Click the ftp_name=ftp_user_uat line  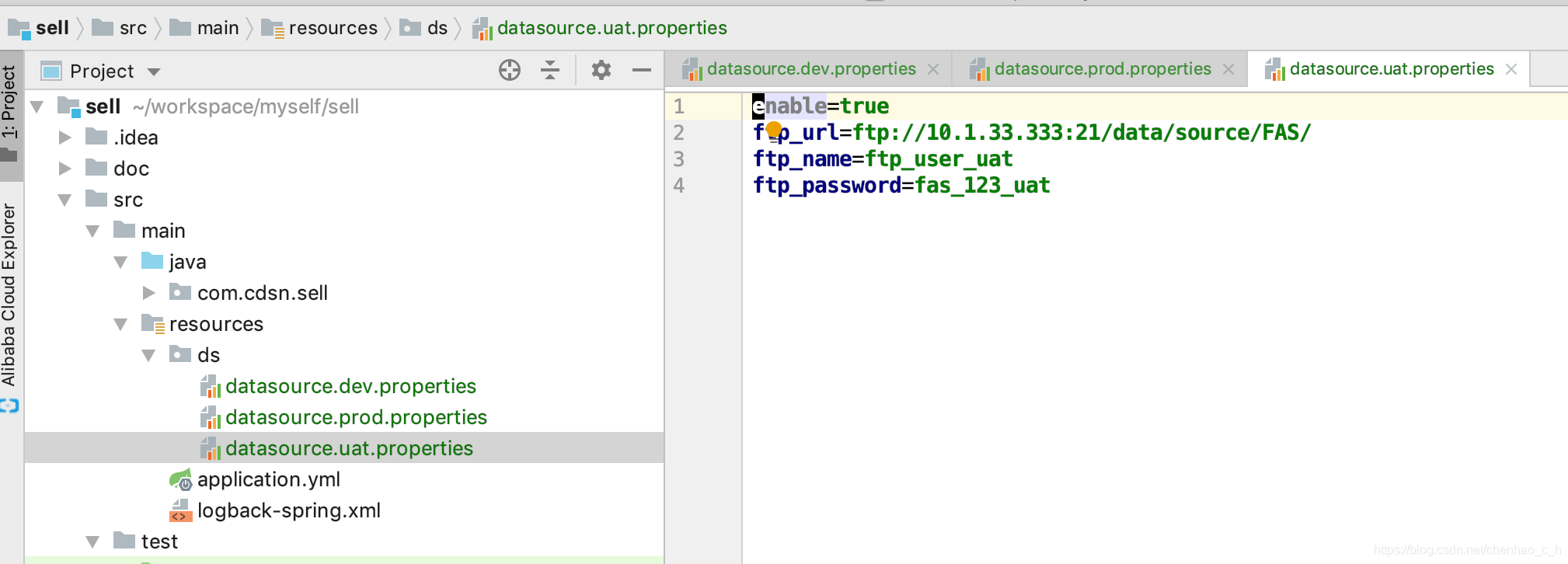click(883, 158)
